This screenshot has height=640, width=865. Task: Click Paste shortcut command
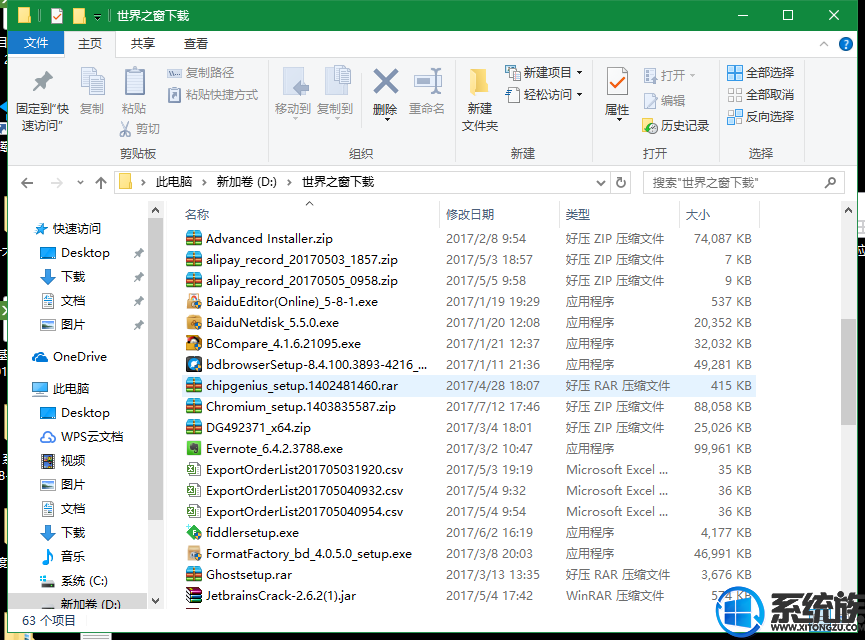[x=213, y=95]
